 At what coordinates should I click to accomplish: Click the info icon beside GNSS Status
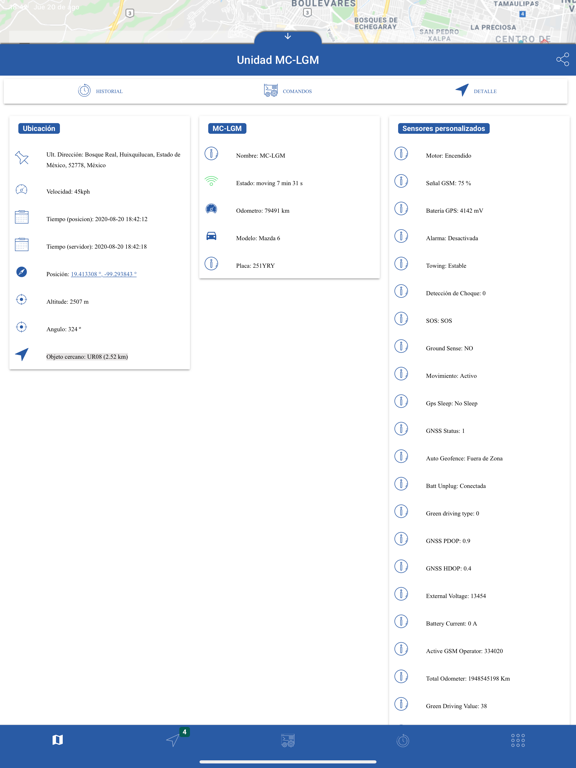pyautogui.click(x=401, y=429)
